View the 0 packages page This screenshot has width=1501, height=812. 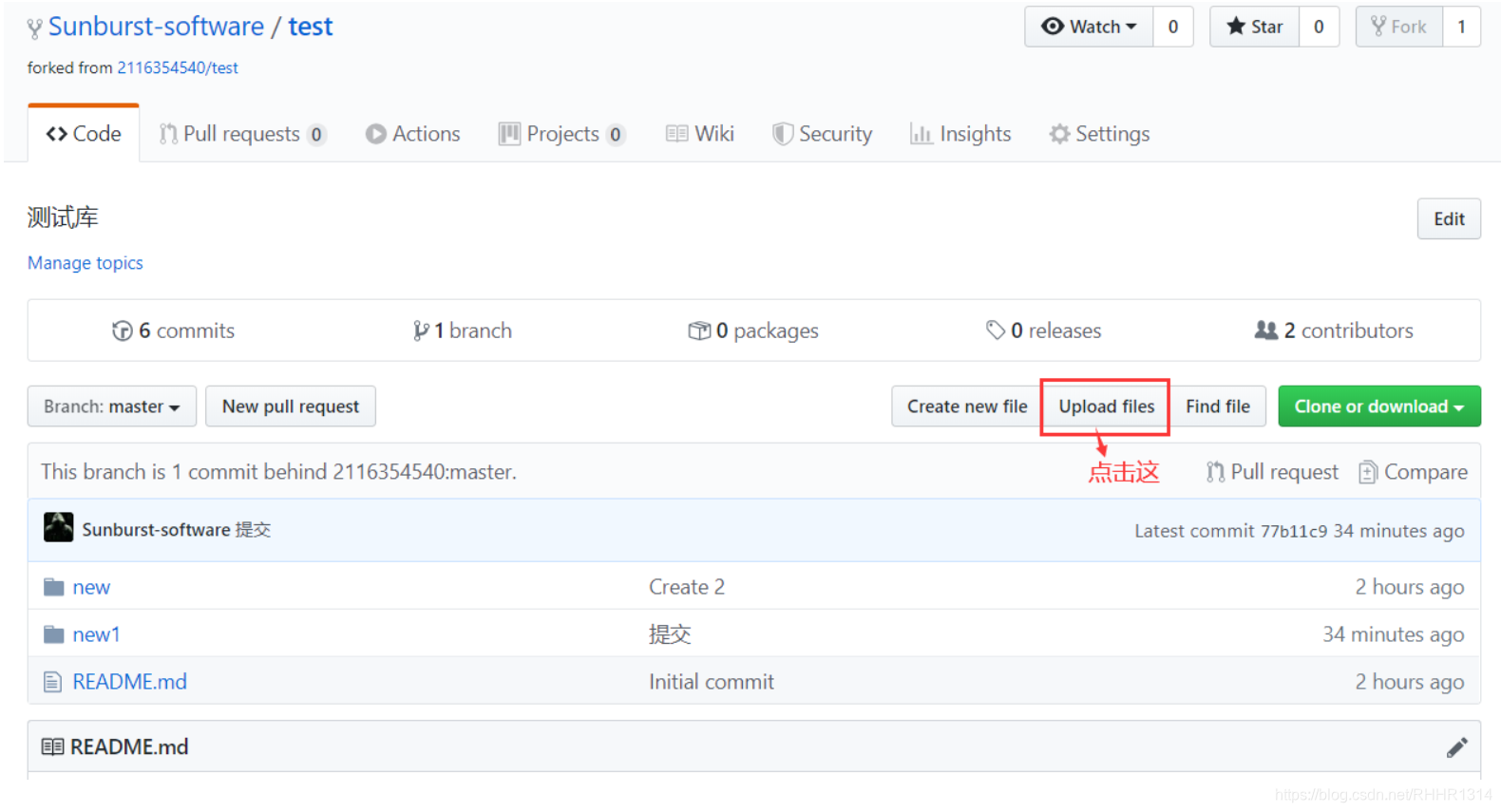pyautogui.click(x=753, y=330)
